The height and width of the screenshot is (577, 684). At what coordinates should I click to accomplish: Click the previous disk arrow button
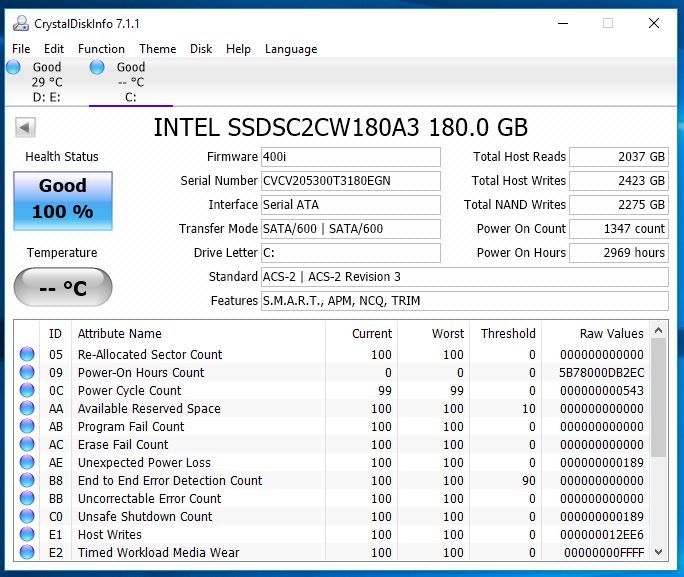(25, 128)
